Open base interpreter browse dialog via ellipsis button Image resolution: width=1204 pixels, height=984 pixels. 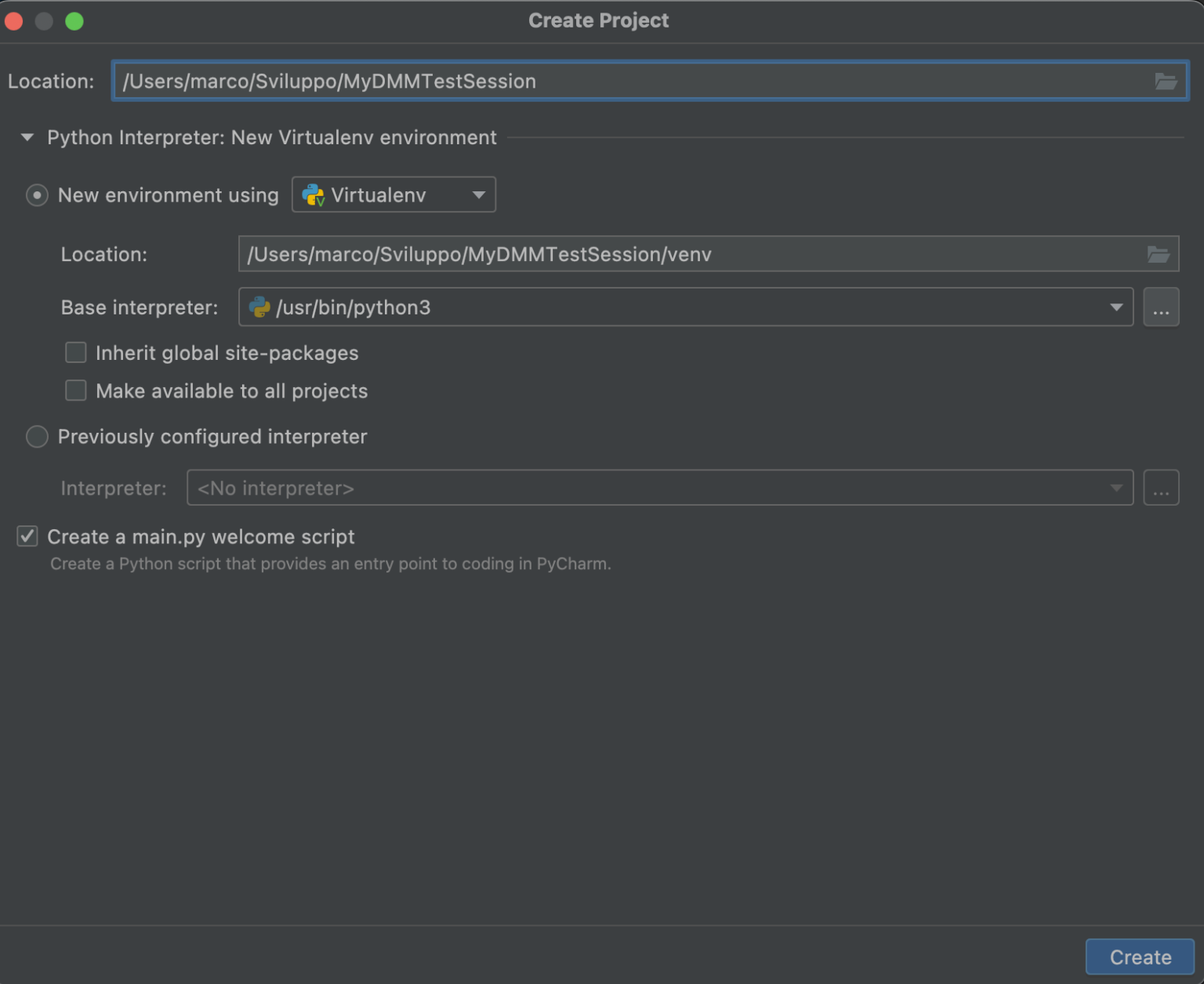pyautogui.click(x=1161, y=307)
